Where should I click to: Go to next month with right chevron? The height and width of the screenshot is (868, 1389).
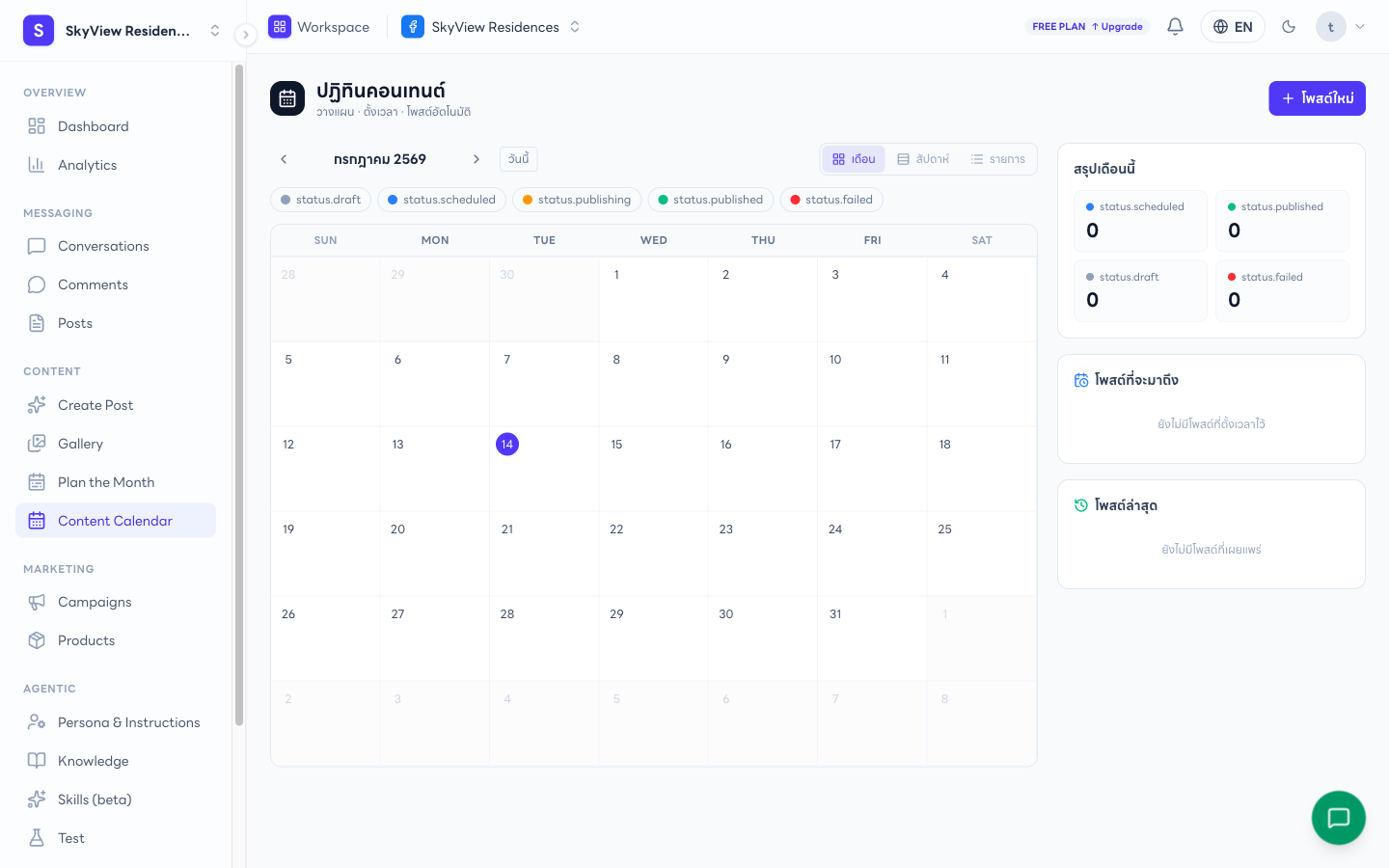[x=477, y=159]
